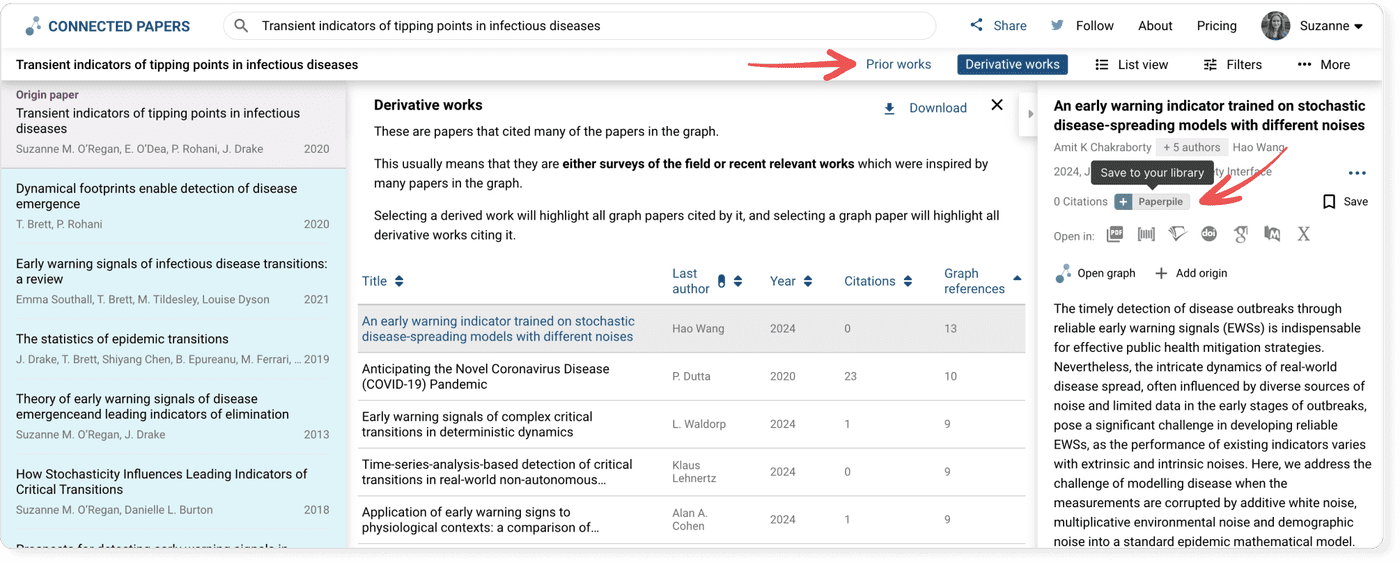Toggle Derivative works view off

pos(1012,65)
